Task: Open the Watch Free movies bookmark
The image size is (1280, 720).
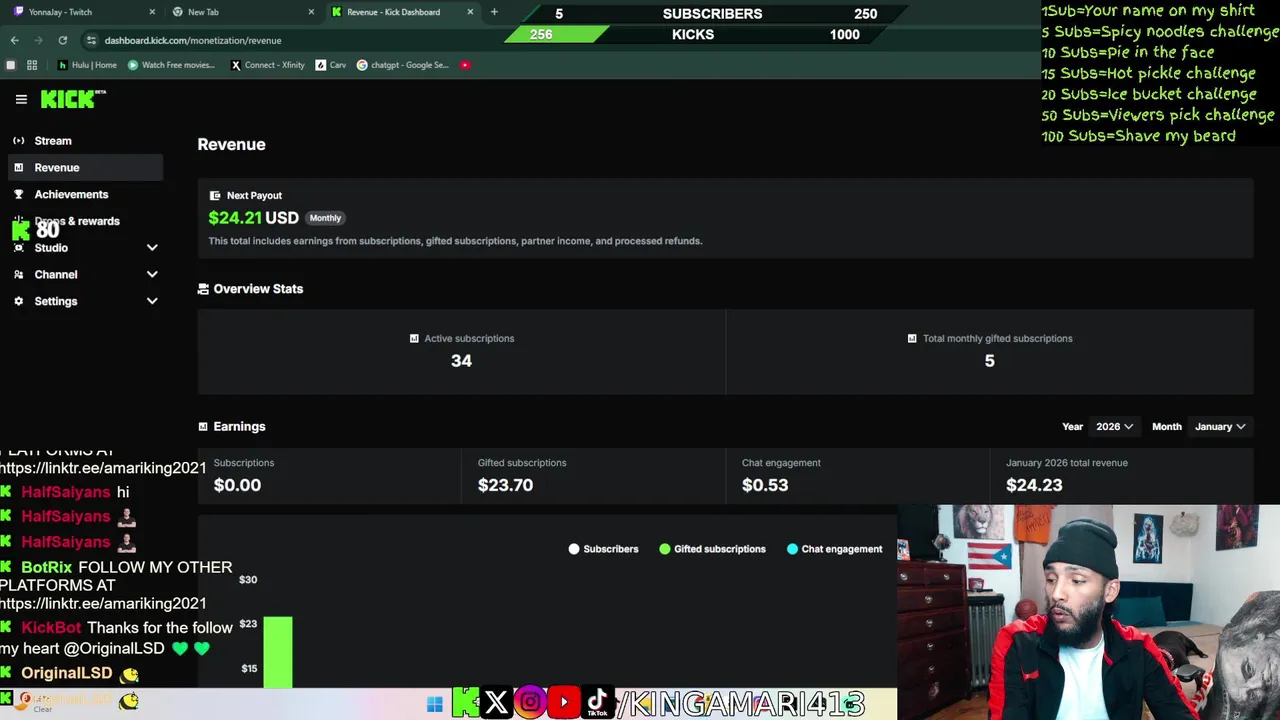Action: click(x=171, y=65)
